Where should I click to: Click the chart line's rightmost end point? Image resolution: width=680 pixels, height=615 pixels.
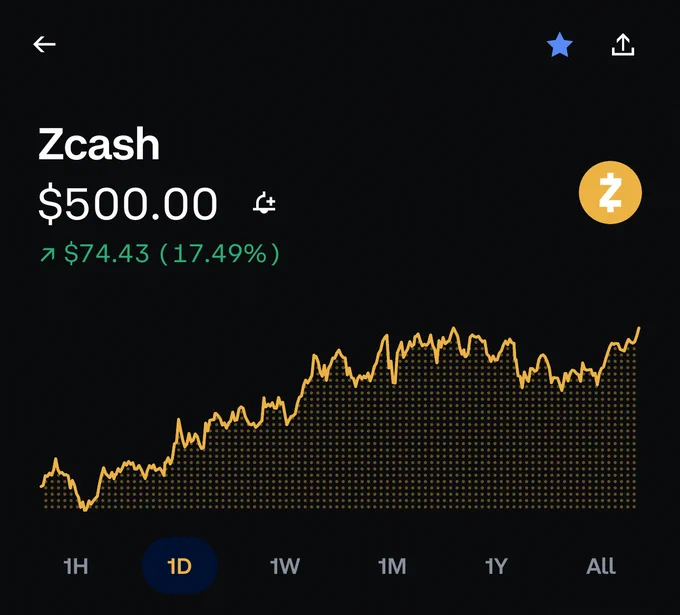coord(638,329)
